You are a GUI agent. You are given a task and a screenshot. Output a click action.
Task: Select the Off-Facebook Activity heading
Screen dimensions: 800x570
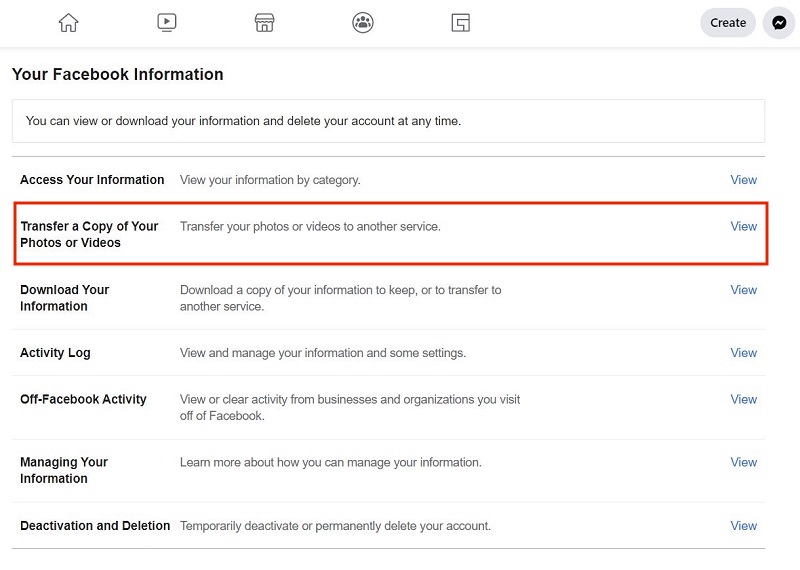pos(83,399)
